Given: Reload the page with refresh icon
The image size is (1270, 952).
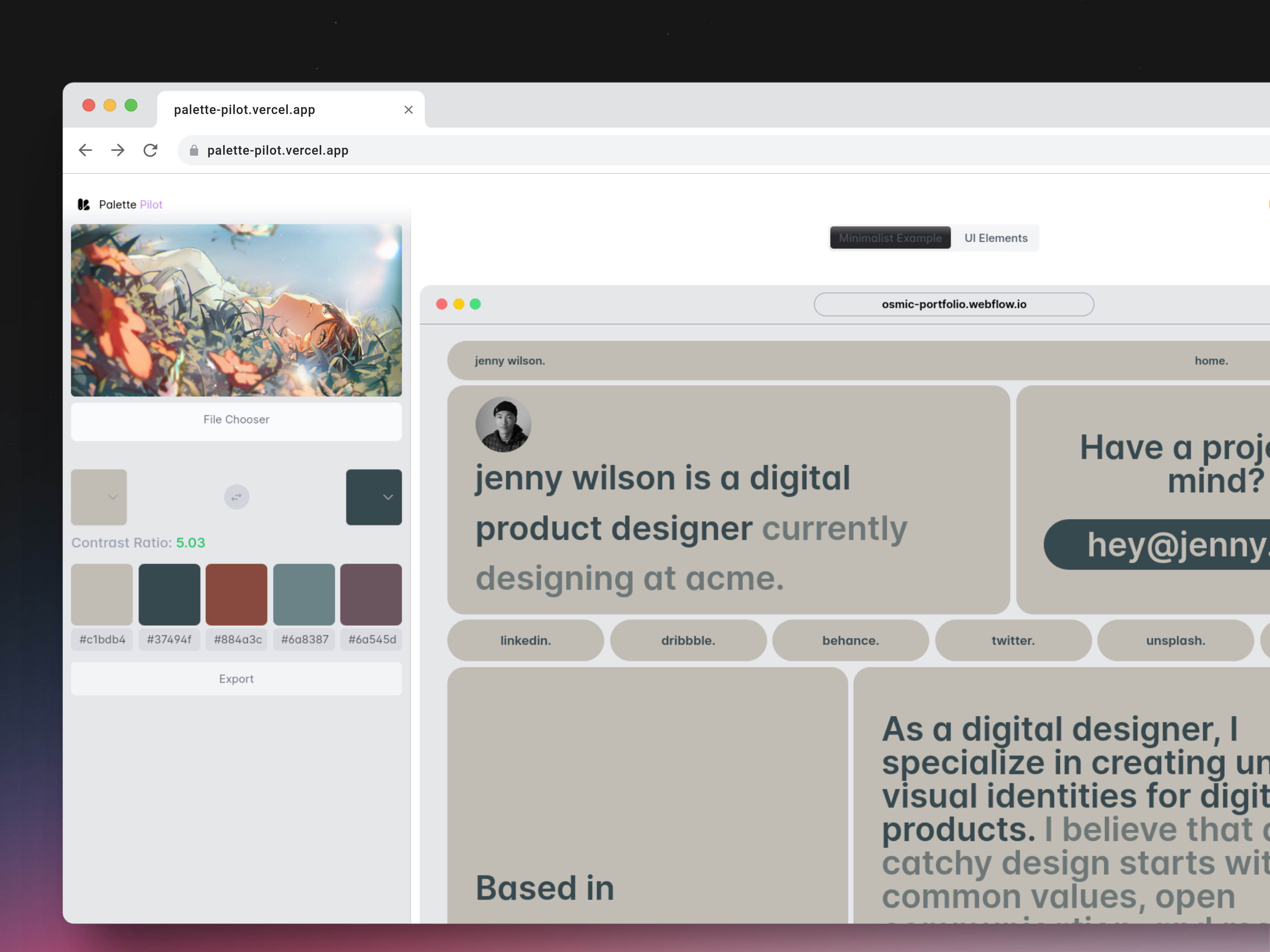Looking at the screenshot, I should 150,150.
